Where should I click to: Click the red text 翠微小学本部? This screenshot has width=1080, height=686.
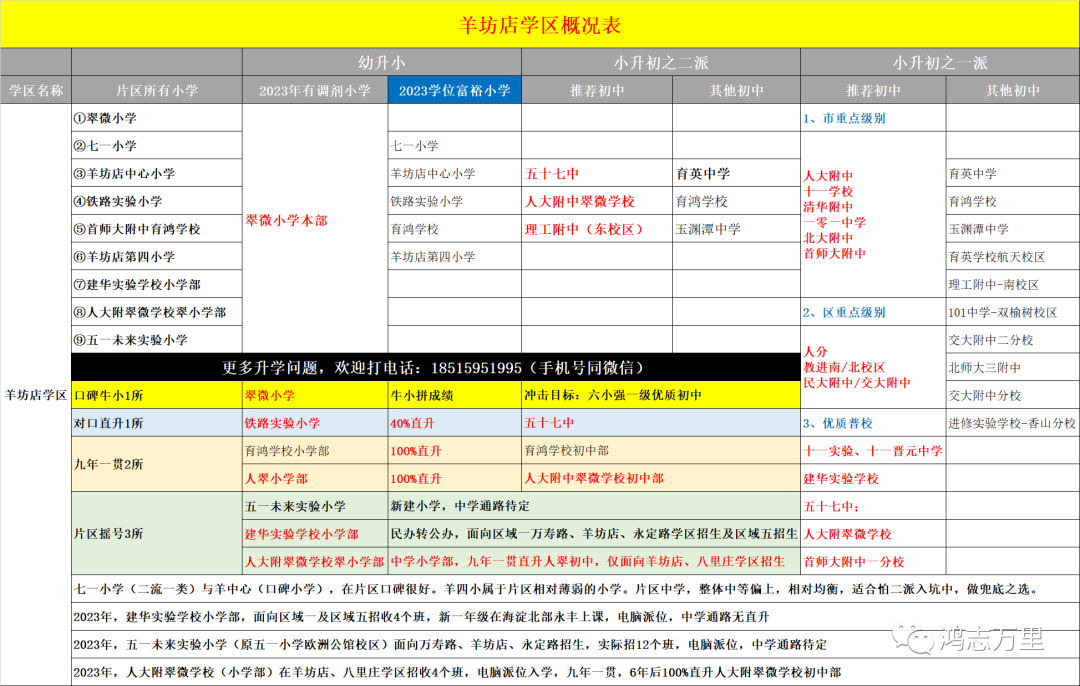287,220
